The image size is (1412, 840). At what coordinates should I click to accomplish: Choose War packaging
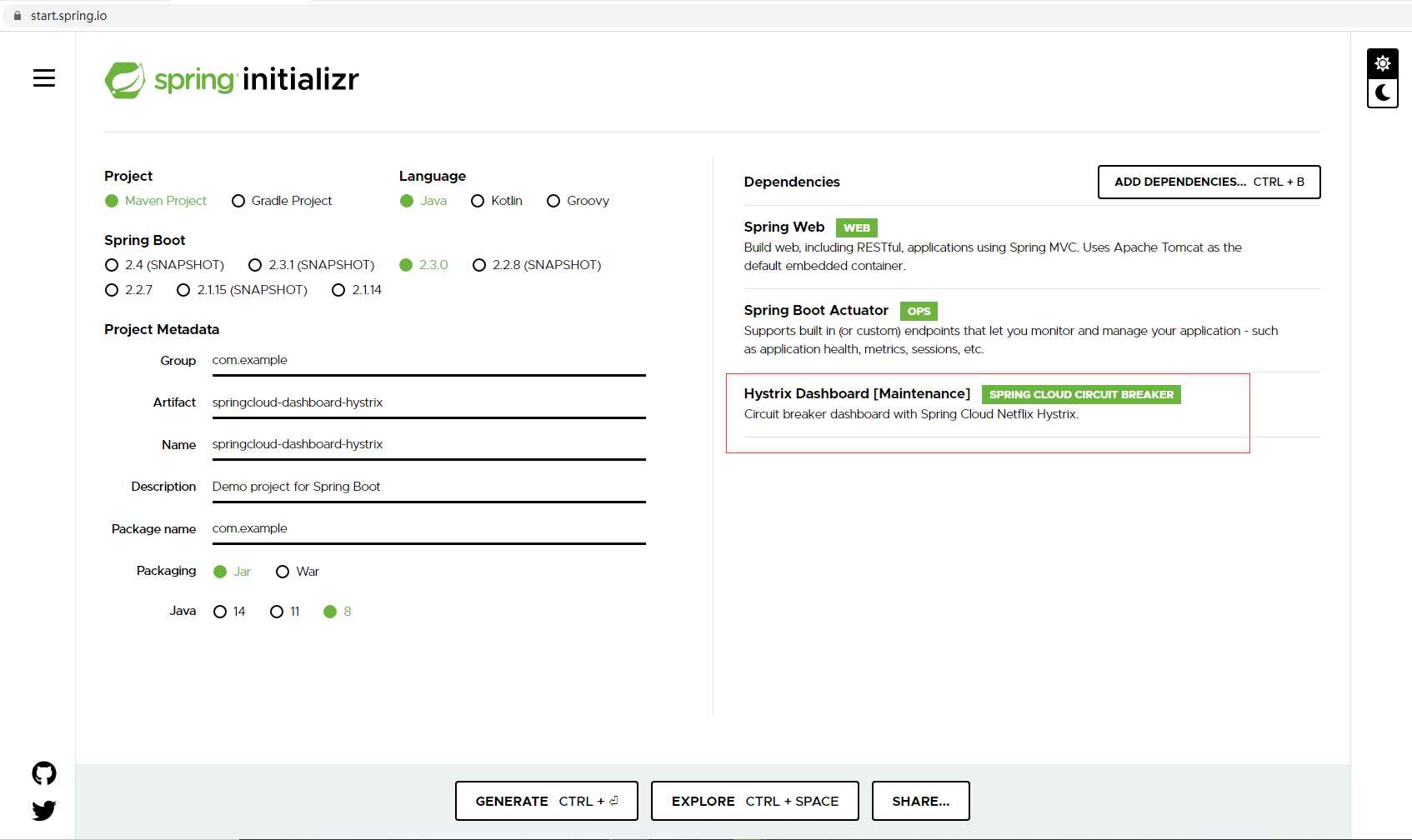coord(298,572)
